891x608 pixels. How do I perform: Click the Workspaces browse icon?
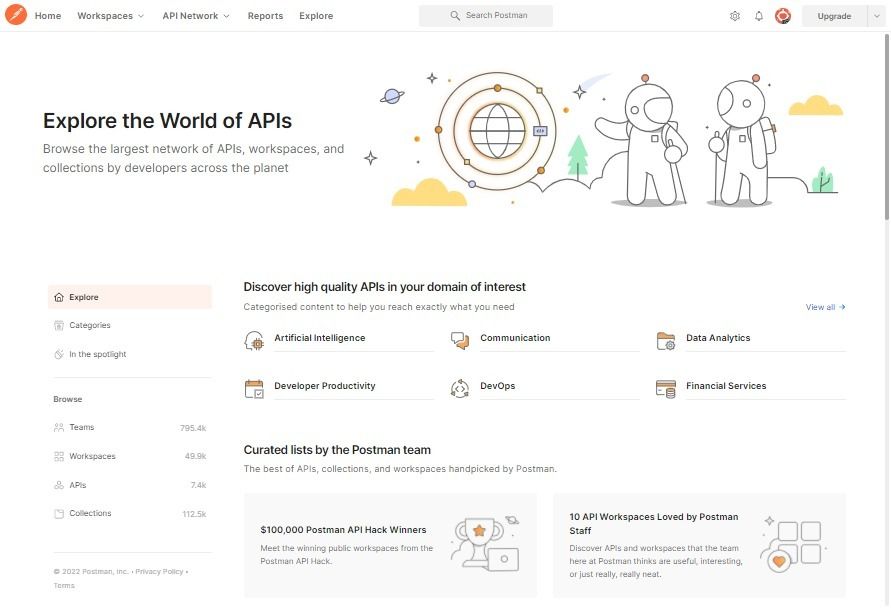(59, 456)
